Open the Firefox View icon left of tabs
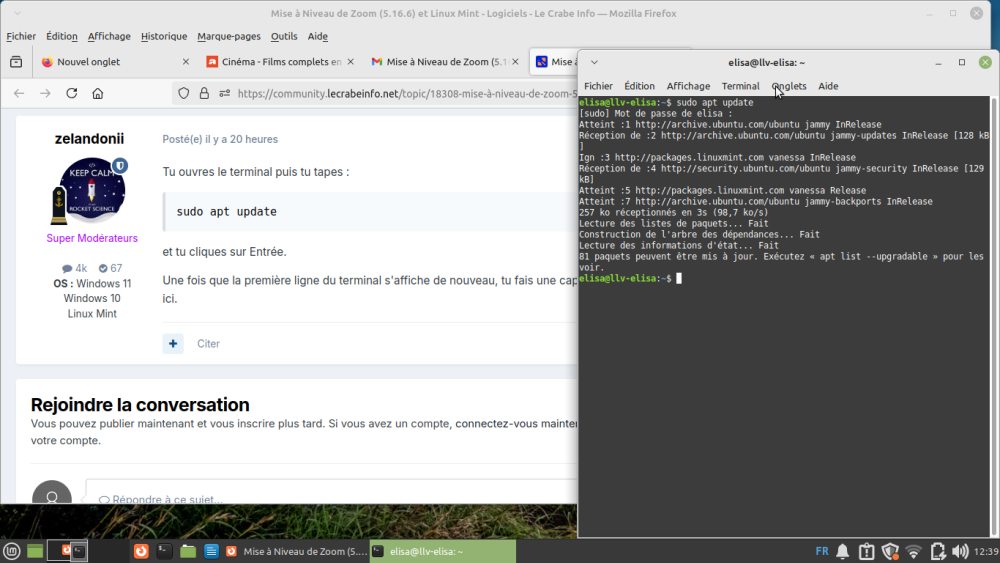1000x563 pixels. coord(15,62)
